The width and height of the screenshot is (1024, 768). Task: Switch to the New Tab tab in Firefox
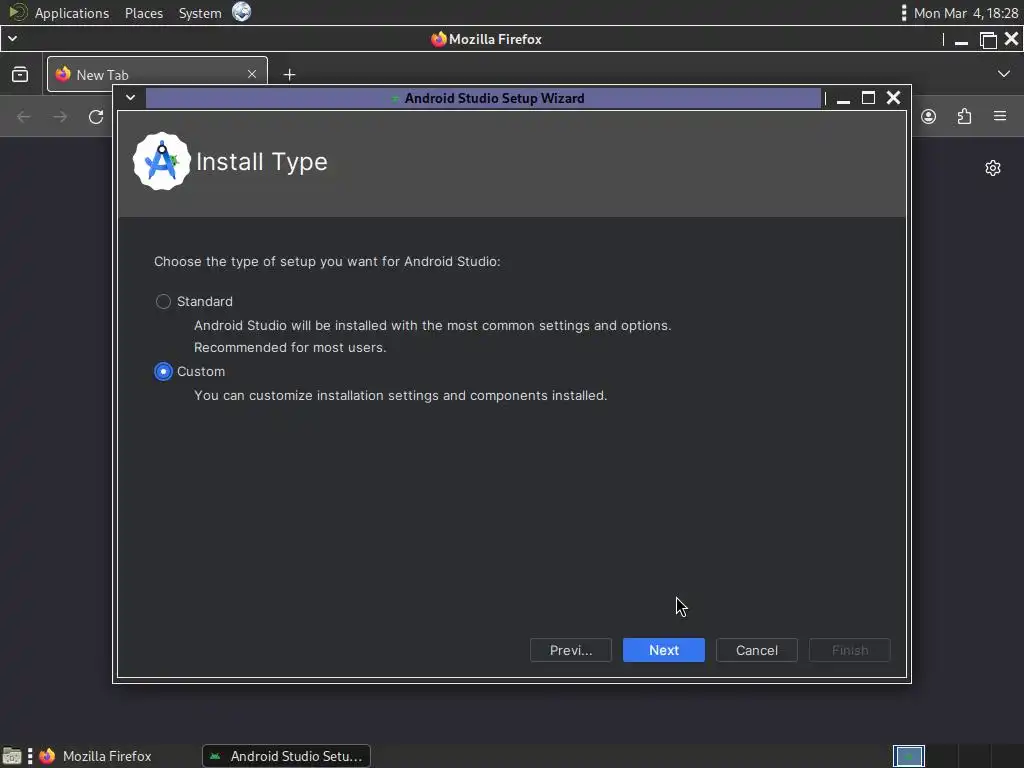(x=157, y=74)
